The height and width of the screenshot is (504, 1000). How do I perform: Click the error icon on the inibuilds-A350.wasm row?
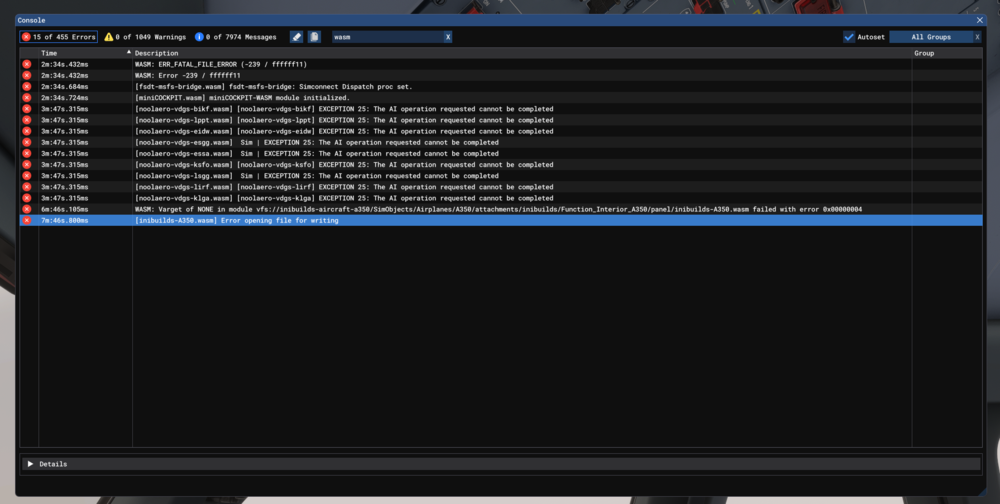coord(27,220)
